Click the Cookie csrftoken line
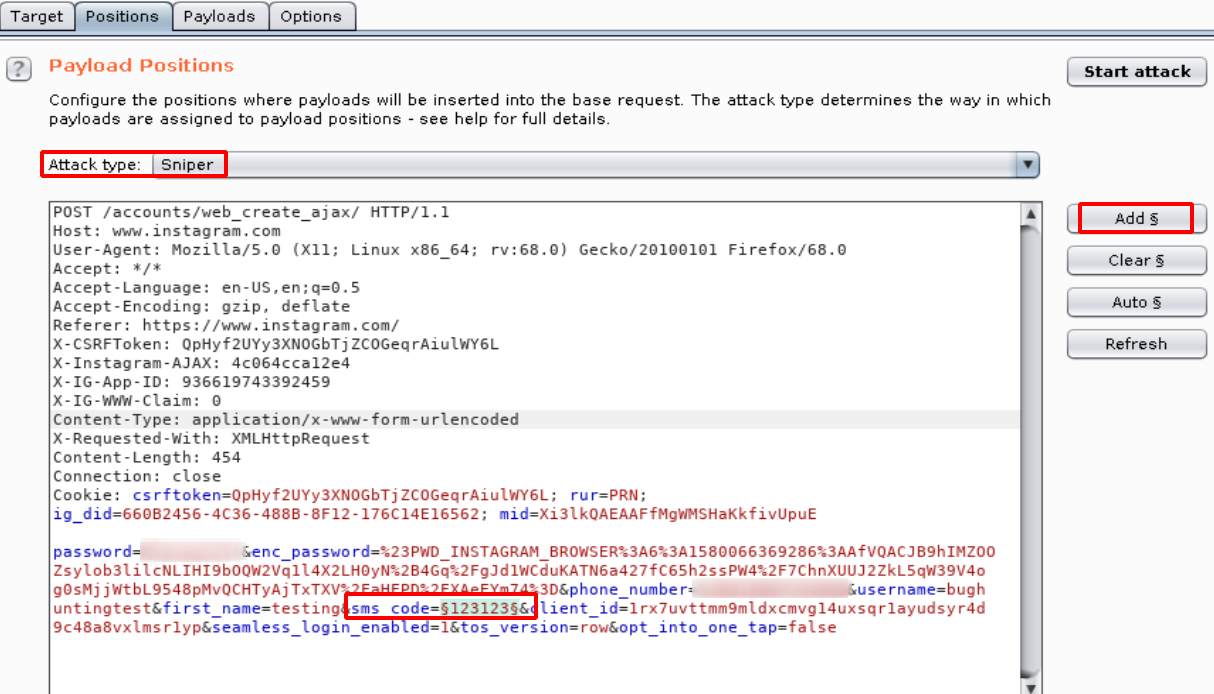The height and width of the screenshot is (694, 1214). click(x=350, y=496)
